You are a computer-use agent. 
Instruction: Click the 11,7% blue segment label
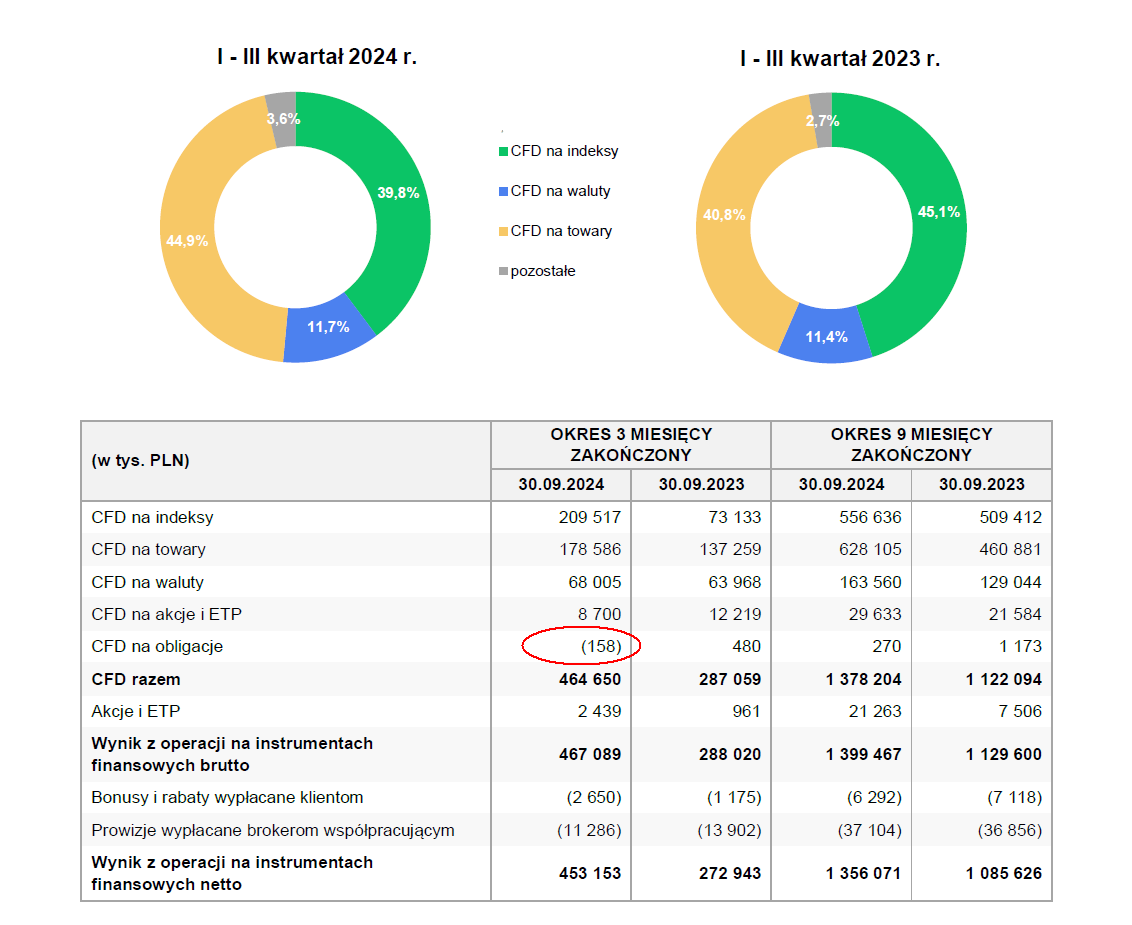click(328, 327)
